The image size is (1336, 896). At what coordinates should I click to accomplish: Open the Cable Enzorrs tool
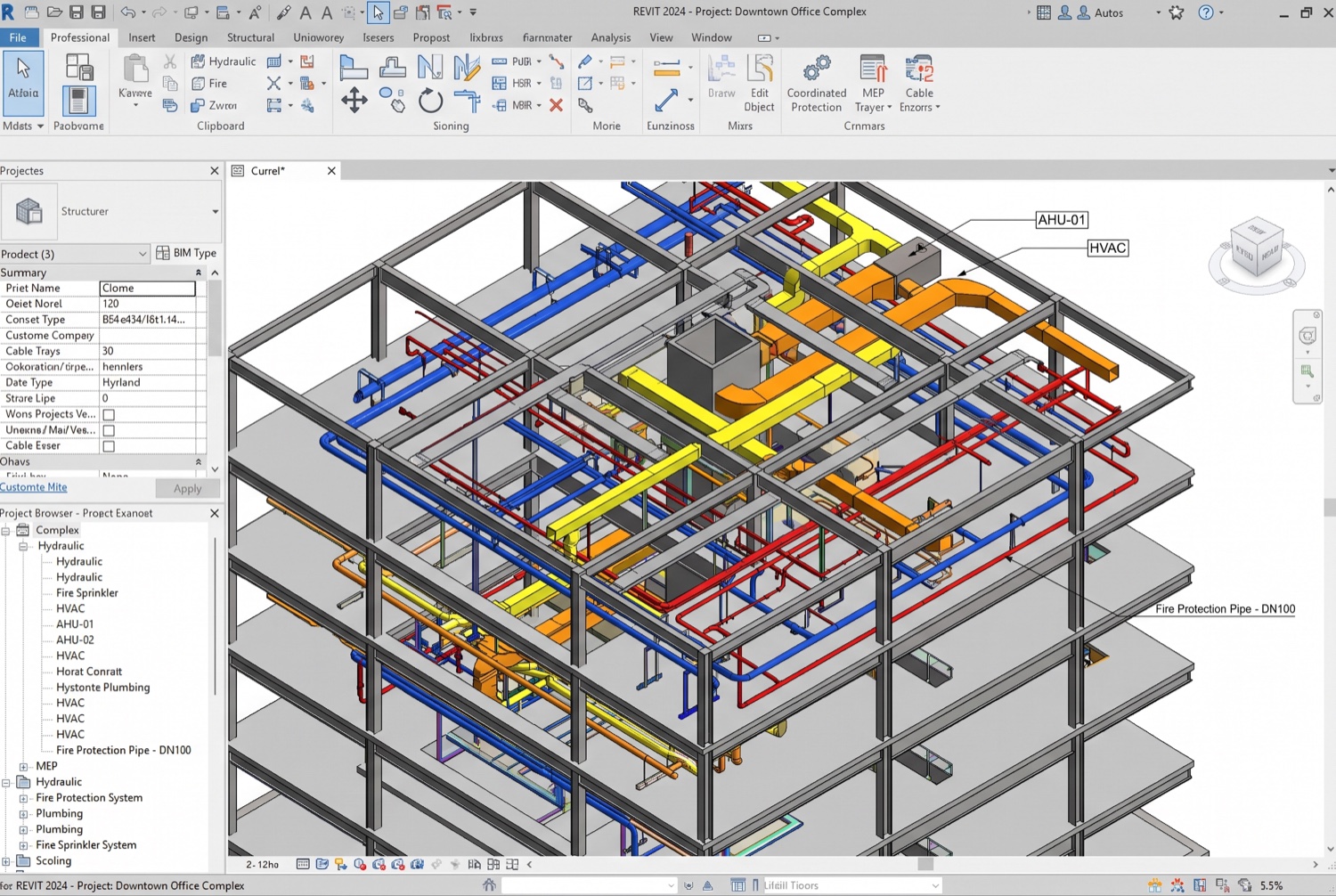click(x=919, y=84)
